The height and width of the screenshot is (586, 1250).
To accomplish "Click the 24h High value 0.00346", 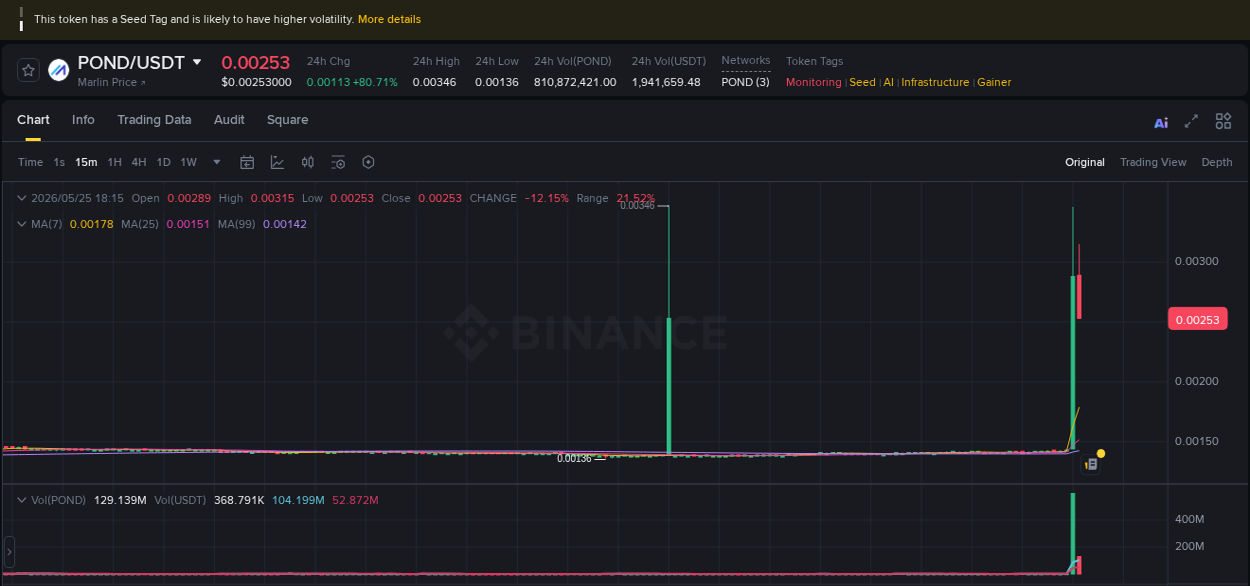I will point(434,82).
